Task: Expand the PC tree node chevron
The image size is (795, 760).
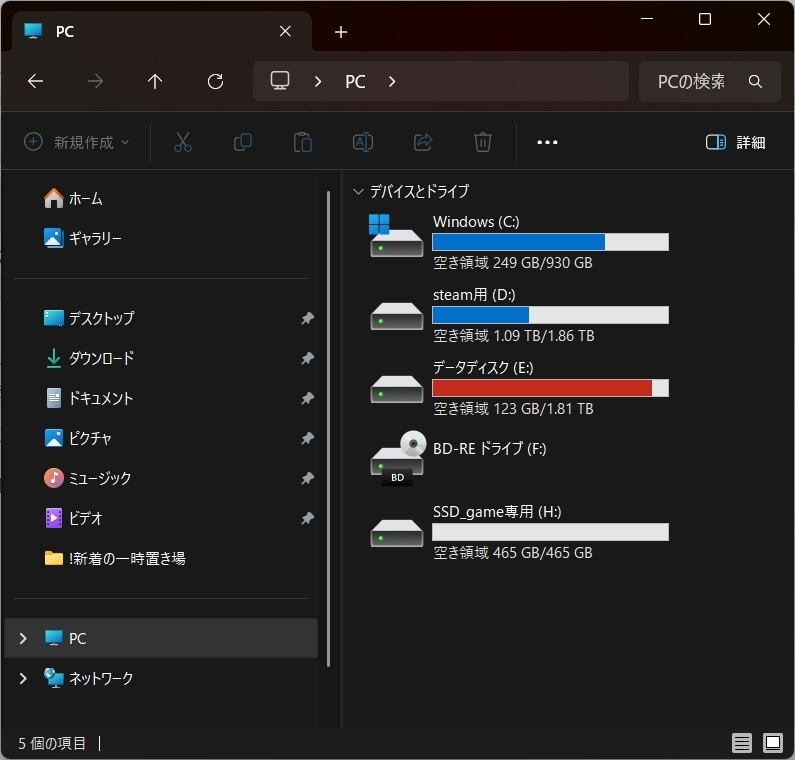Action: (23, 638)
